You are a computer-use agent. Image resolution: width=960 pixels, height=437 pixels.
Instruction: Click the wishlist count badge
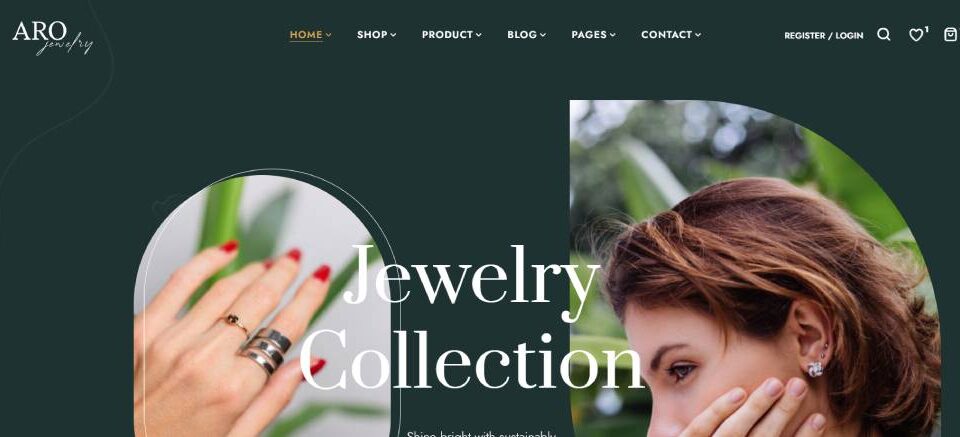click(x=926, y=29)
